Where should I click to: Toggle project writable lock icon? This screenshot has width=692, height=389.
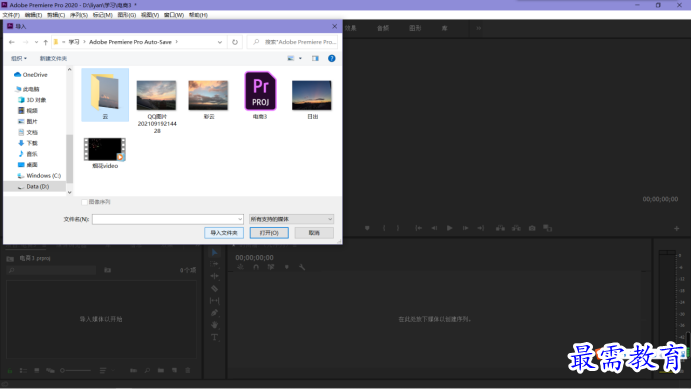(x=10, y=370)
